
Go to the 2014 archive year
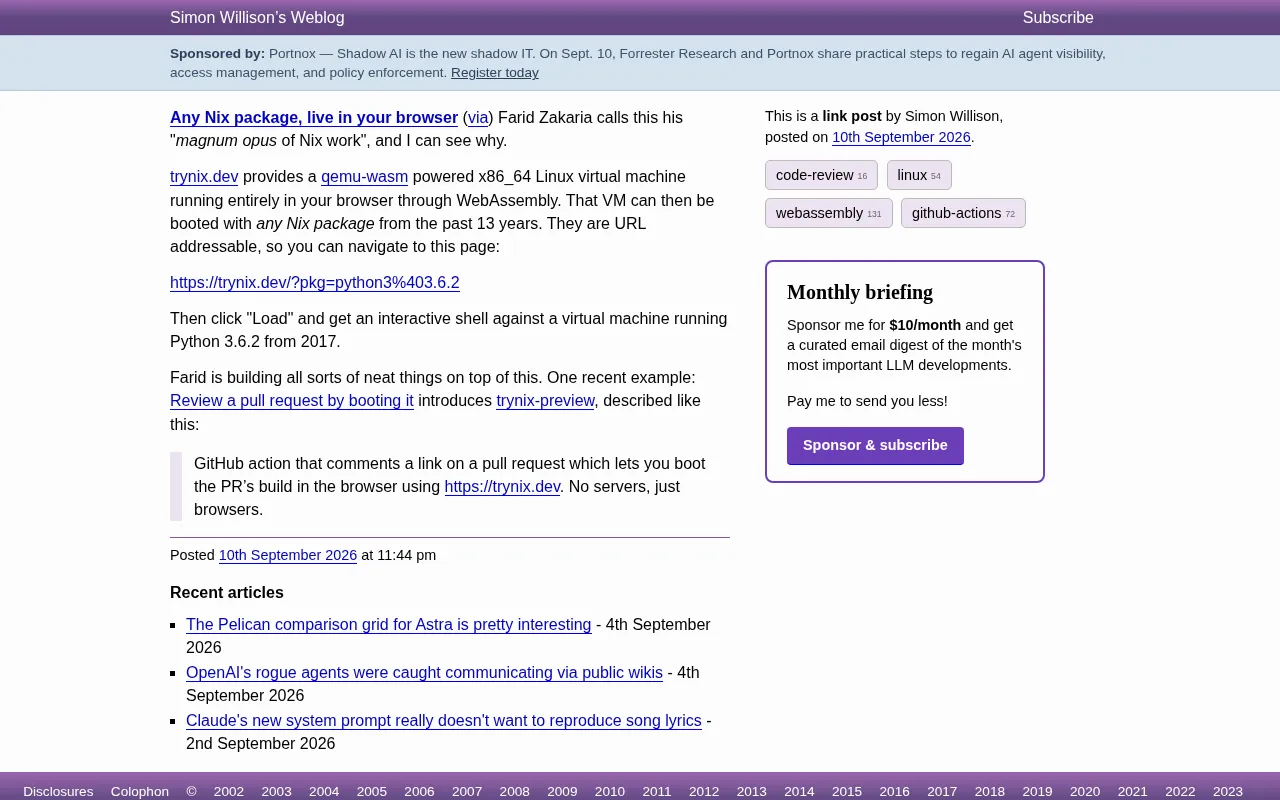tap(799, 791)
